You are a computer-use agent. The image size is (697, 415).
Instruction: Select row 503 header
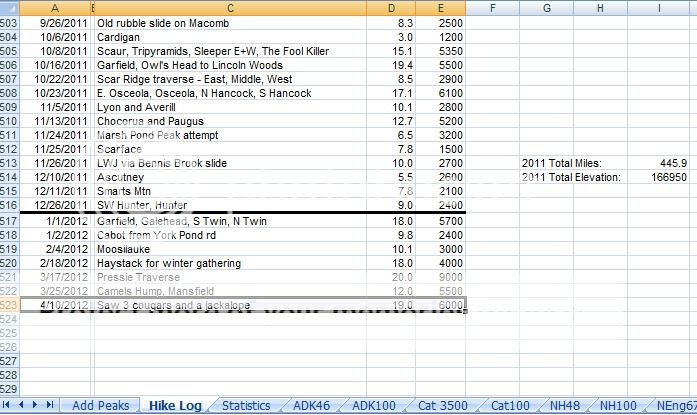9,23
